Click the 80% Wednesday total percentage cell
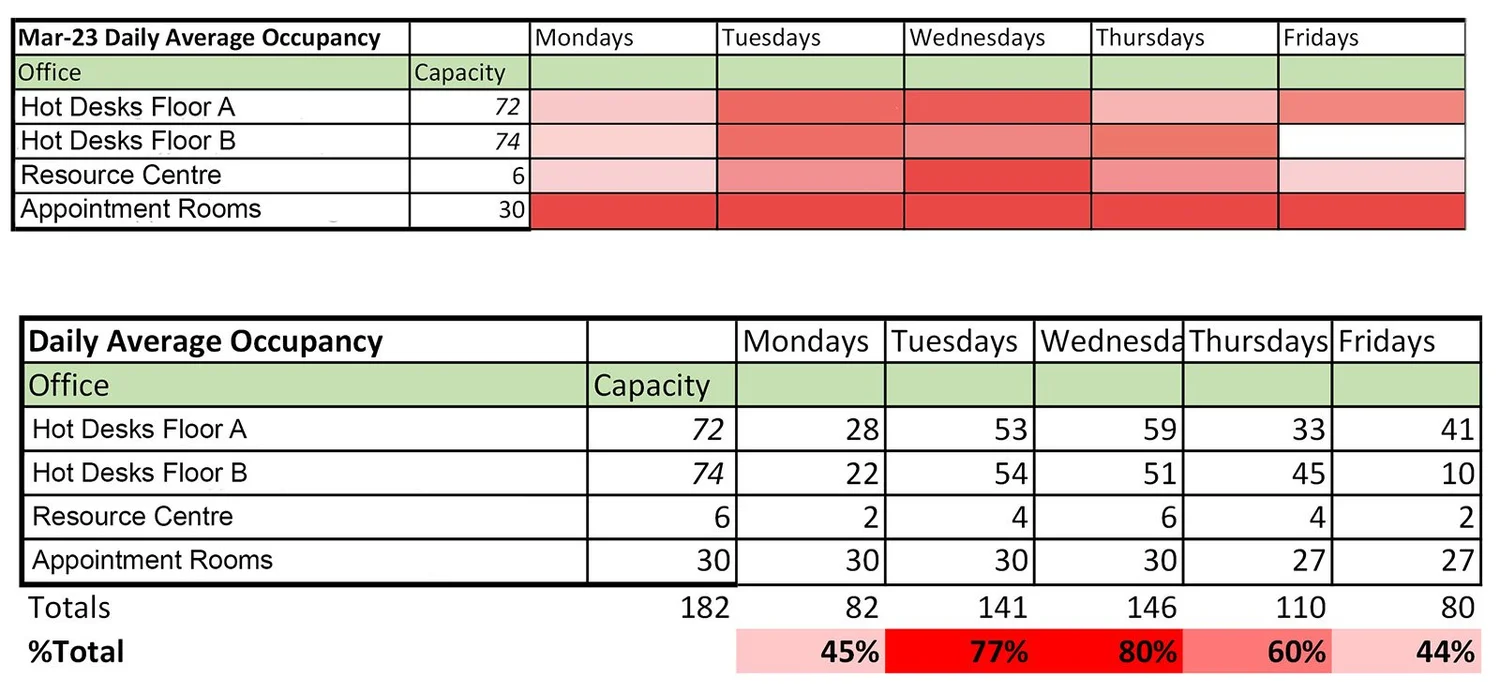This screenshot has width=1500, height=696. (1108, 652)
